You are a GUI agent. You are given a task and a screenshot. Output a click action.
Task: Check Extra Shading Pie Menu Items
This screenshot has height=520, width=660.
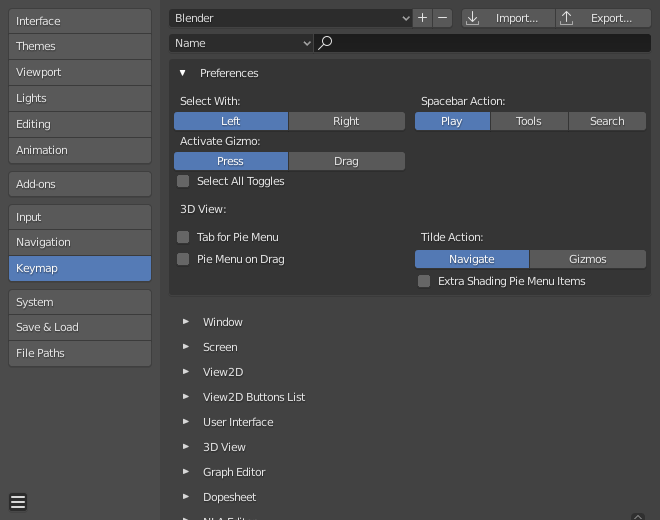click(x=424, y=281)
